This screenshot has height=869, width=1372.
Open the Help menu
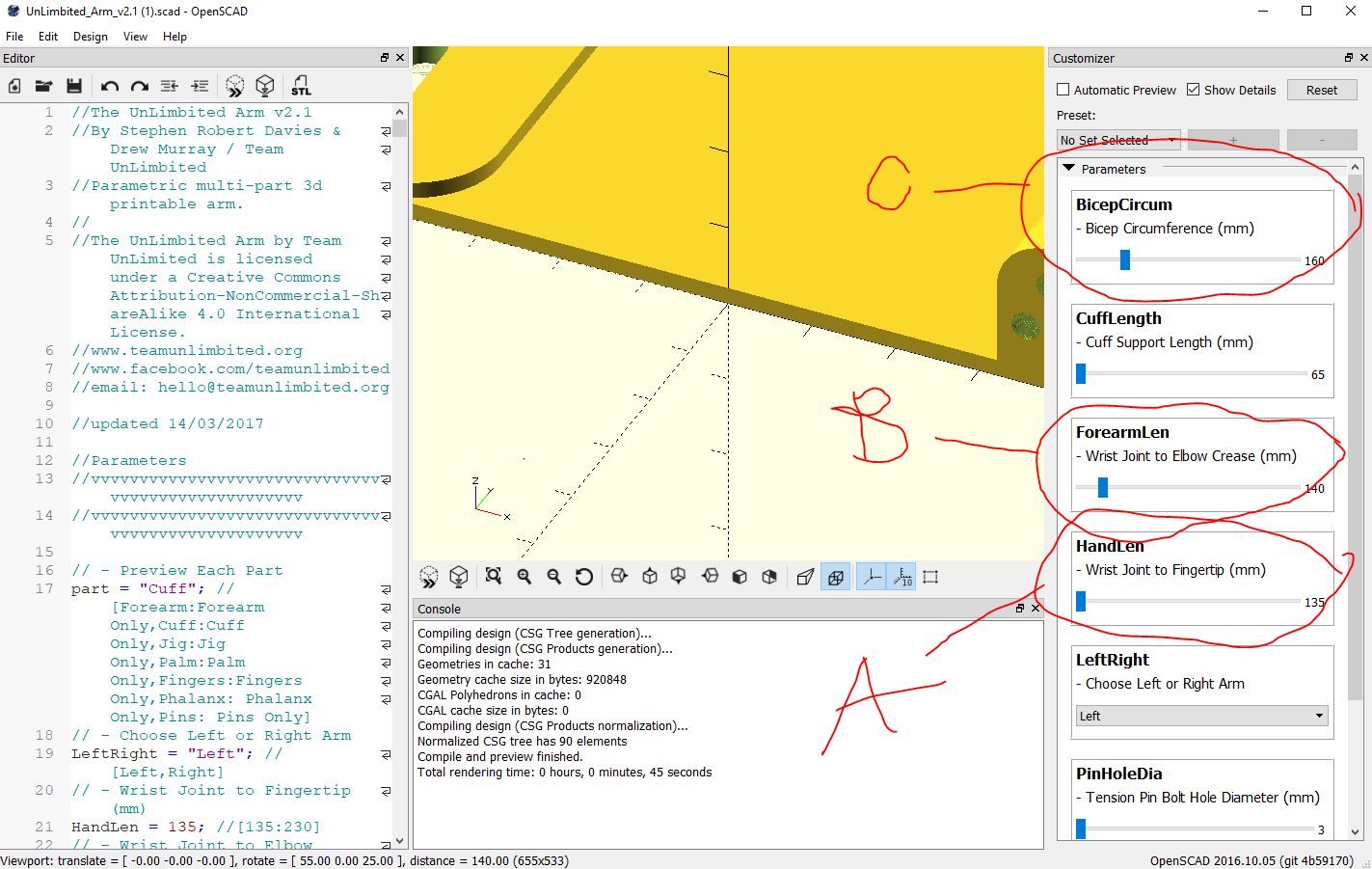point(175,37)
